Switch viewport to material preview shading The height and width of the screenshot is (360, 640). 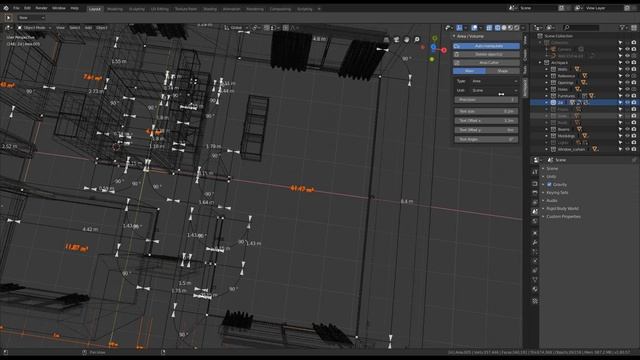coord(510,28)
